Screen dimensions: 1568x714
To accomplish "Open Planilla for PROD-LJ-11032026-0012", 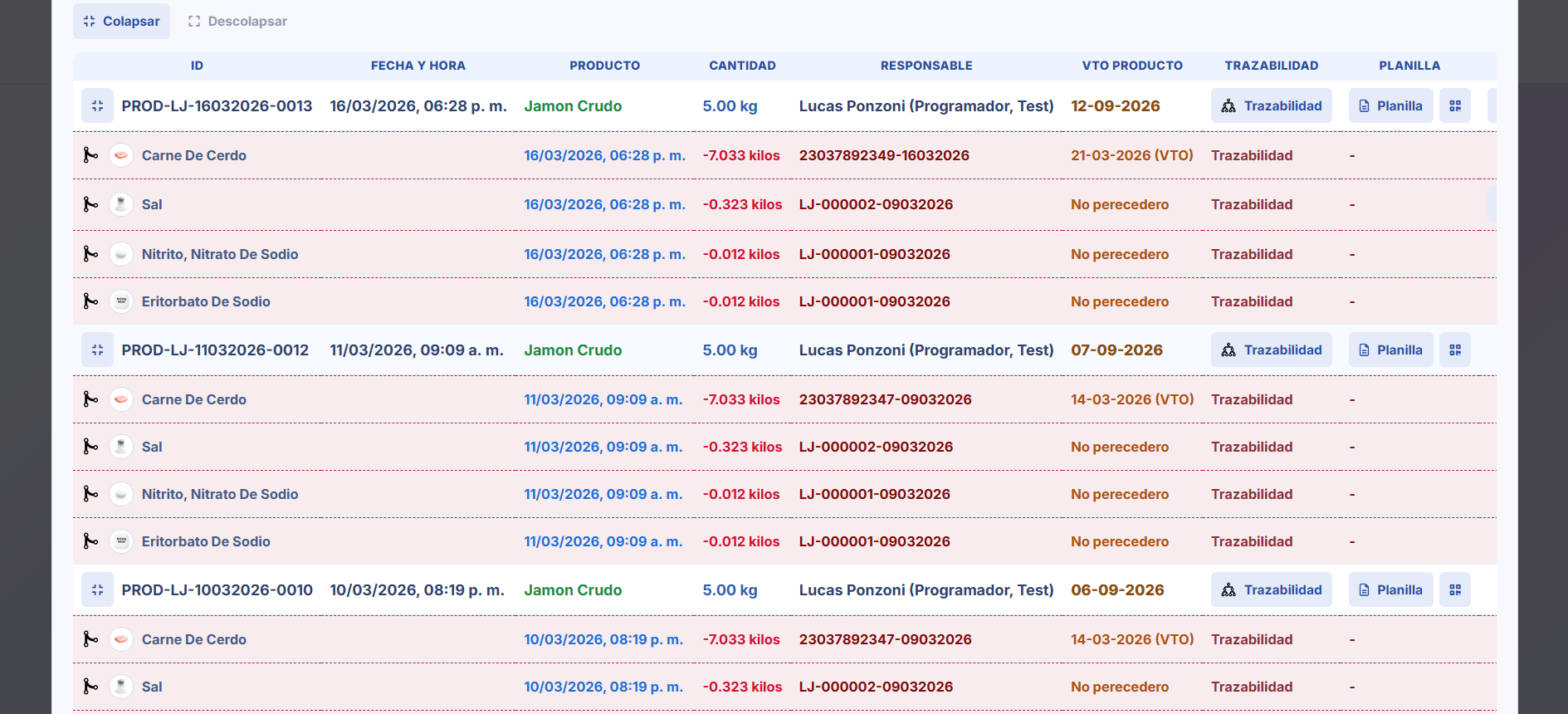I will [1390, 350].
